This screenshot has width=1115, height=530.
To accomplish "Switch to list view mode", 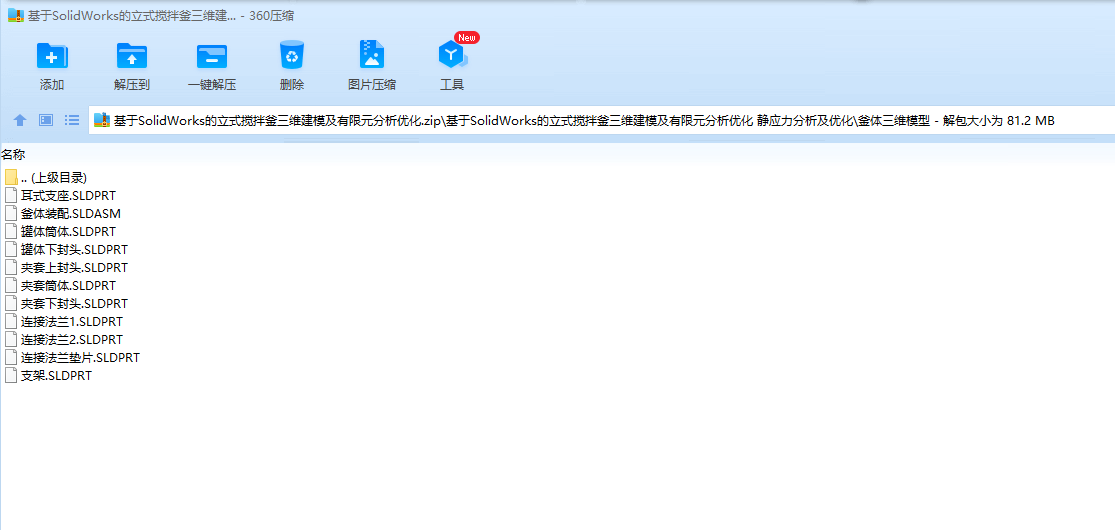I will tap(72, 120).
